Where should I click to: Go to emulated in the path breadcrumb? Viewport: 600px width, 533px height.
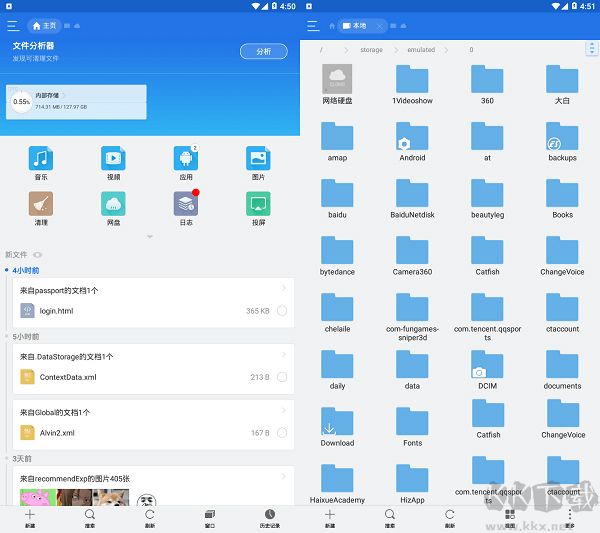pyautogui.click(x=421, y=50)
